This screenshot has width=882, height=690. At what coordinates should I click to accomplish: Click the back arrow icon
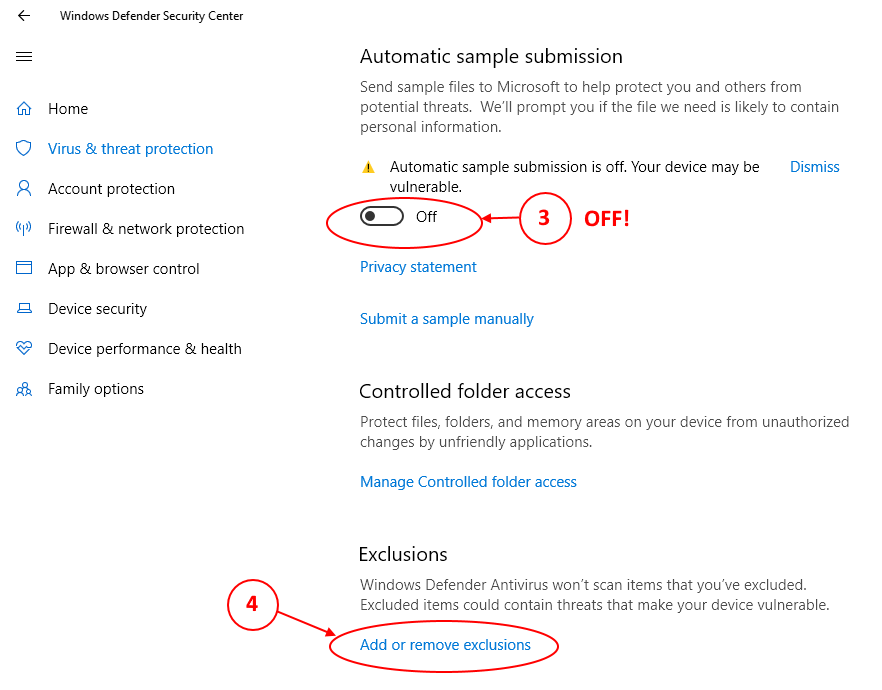point(24,16)
